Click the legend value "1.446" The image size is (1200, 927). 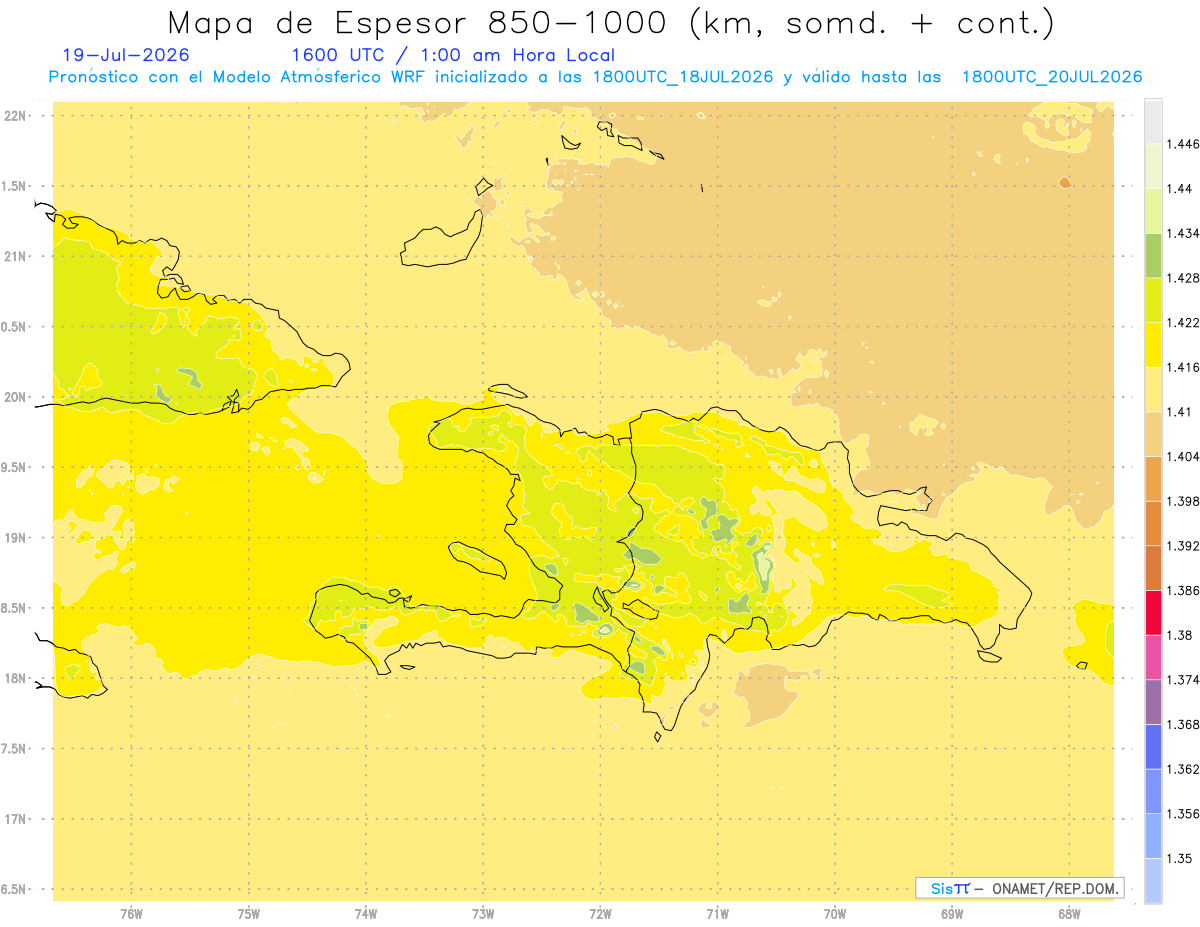click(1183, 144)
